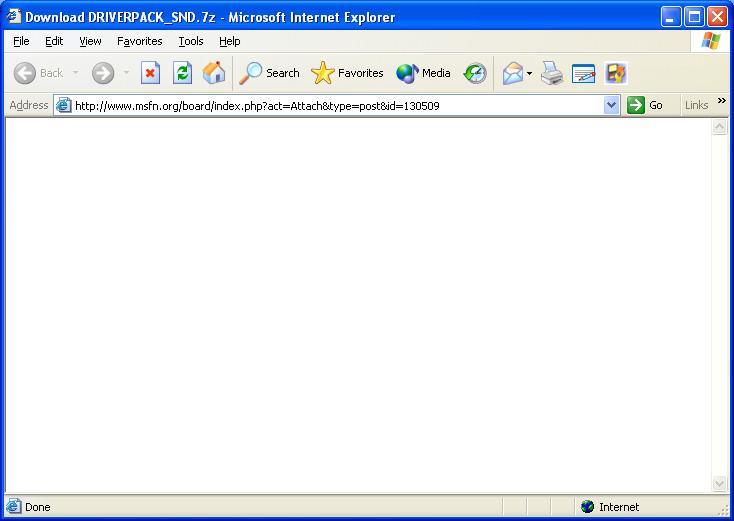Expand the Mail dropdown arrow
734x521 pixels.
pos(529,73)
